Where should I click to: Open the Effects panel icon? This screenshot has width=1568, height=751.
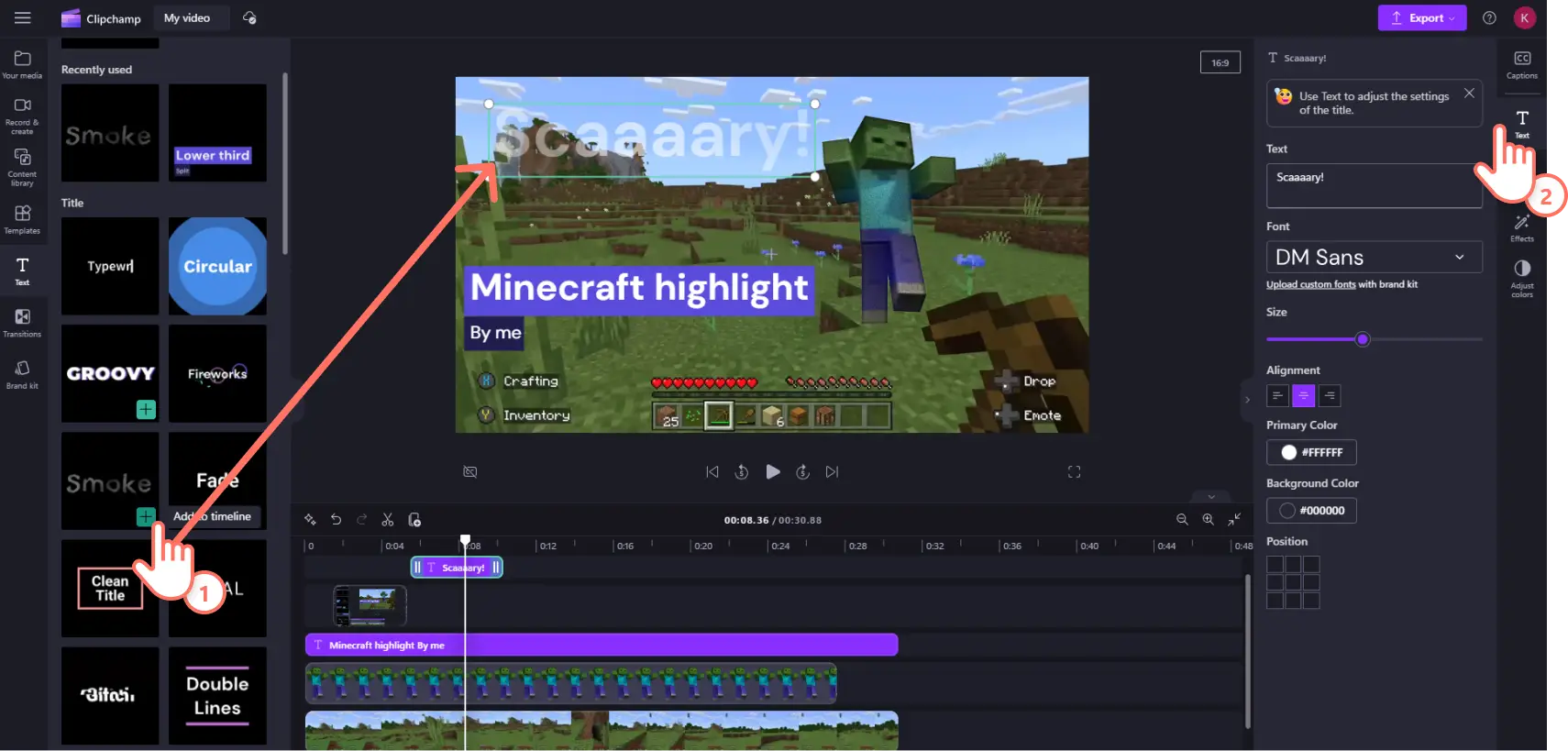point(1522,228)
